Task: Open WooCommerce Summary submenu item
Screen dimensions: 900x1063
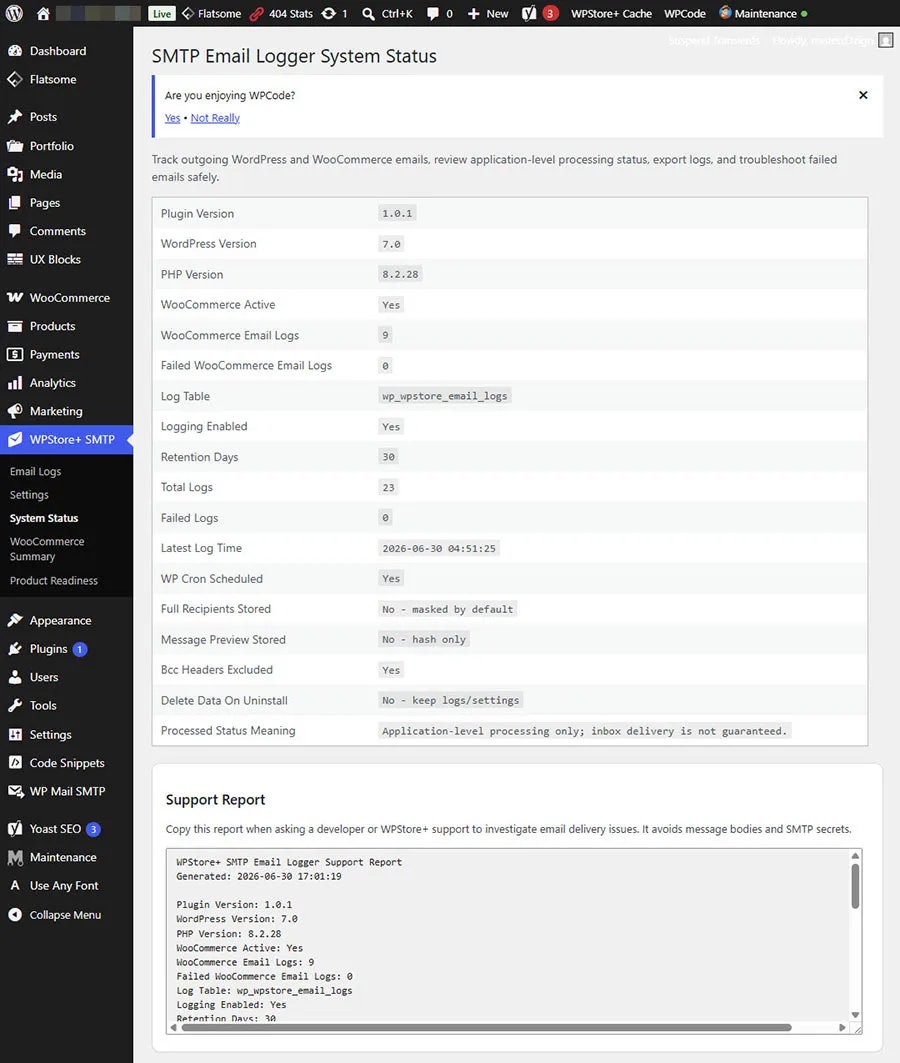Action: (x=47, y=549)
